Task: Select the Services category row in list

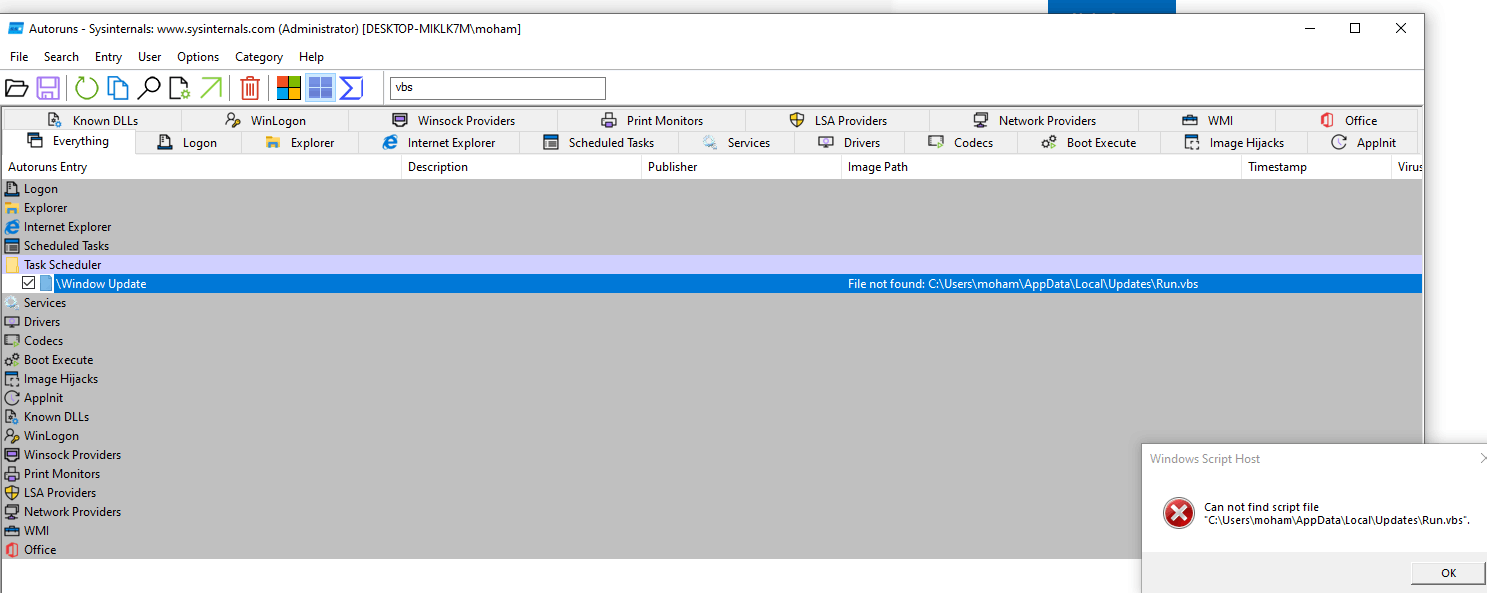Action: coord(711,303)
